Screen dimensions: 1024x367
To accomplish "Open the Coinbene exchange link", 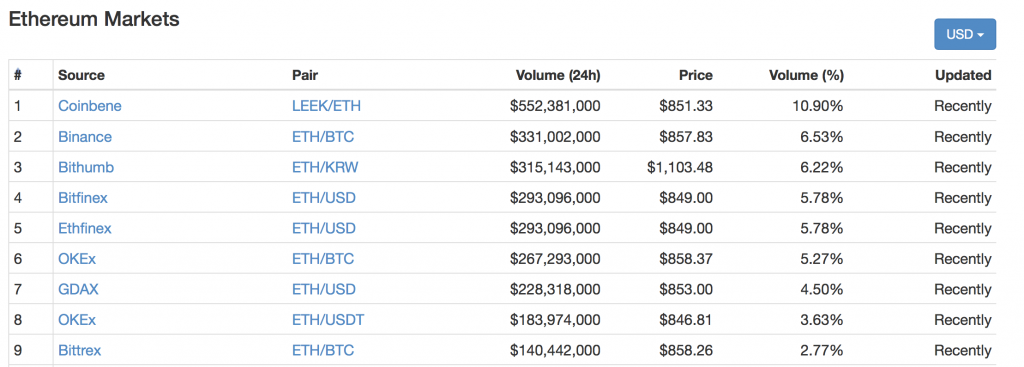I will tap(89, 106).
